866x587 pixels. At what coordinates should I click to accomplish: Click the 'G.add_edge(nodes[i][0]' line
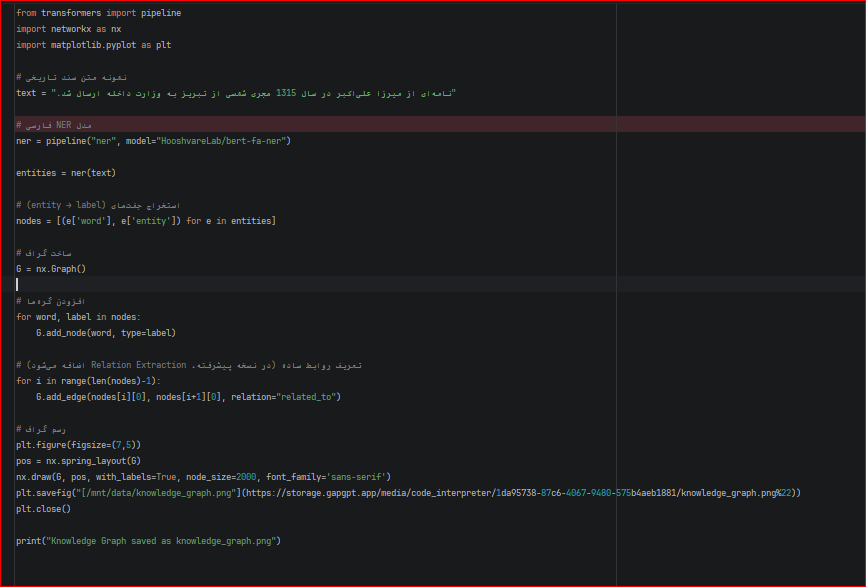pos(188,397)
